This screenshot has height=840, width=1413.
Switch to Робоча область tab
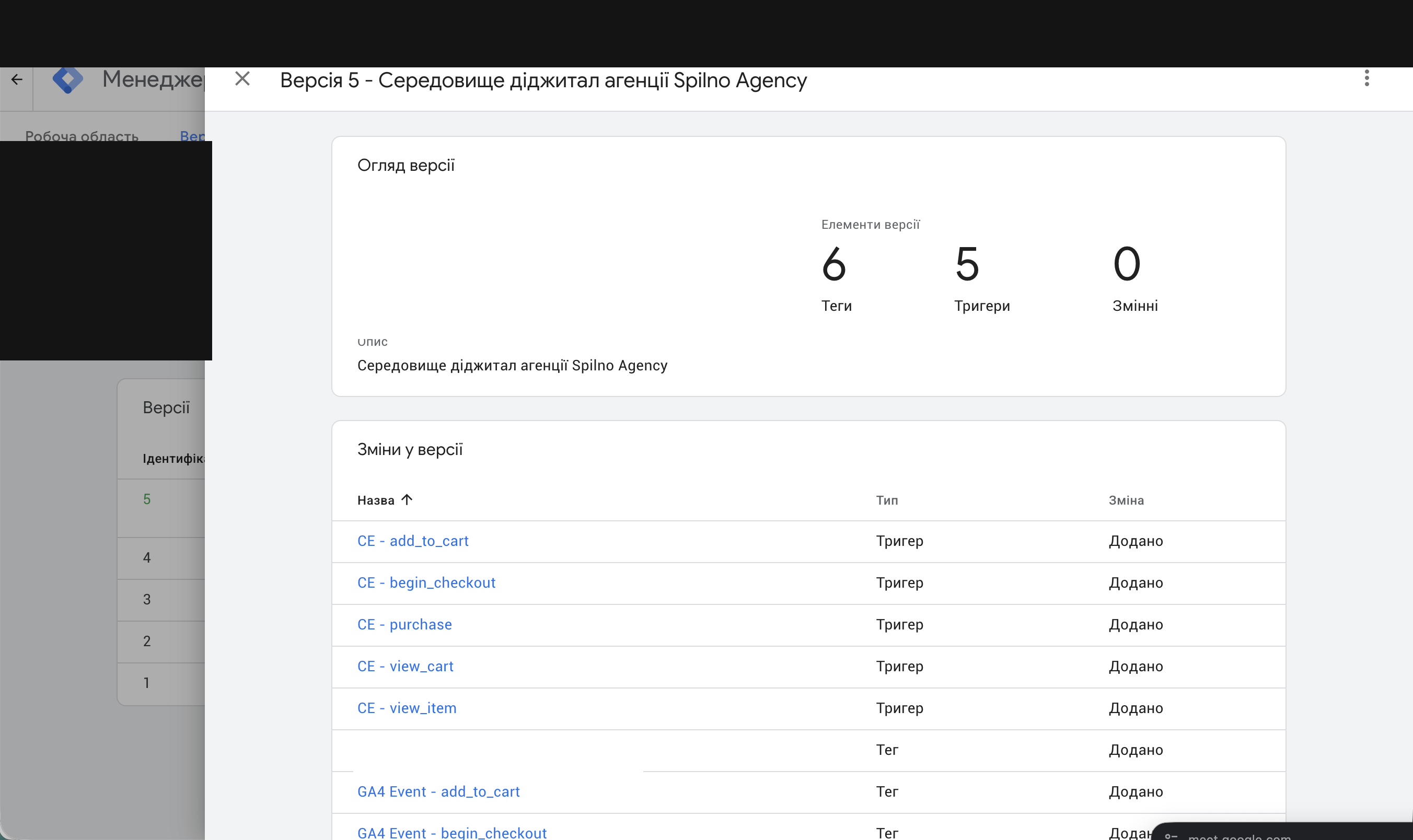coord(82,136)
